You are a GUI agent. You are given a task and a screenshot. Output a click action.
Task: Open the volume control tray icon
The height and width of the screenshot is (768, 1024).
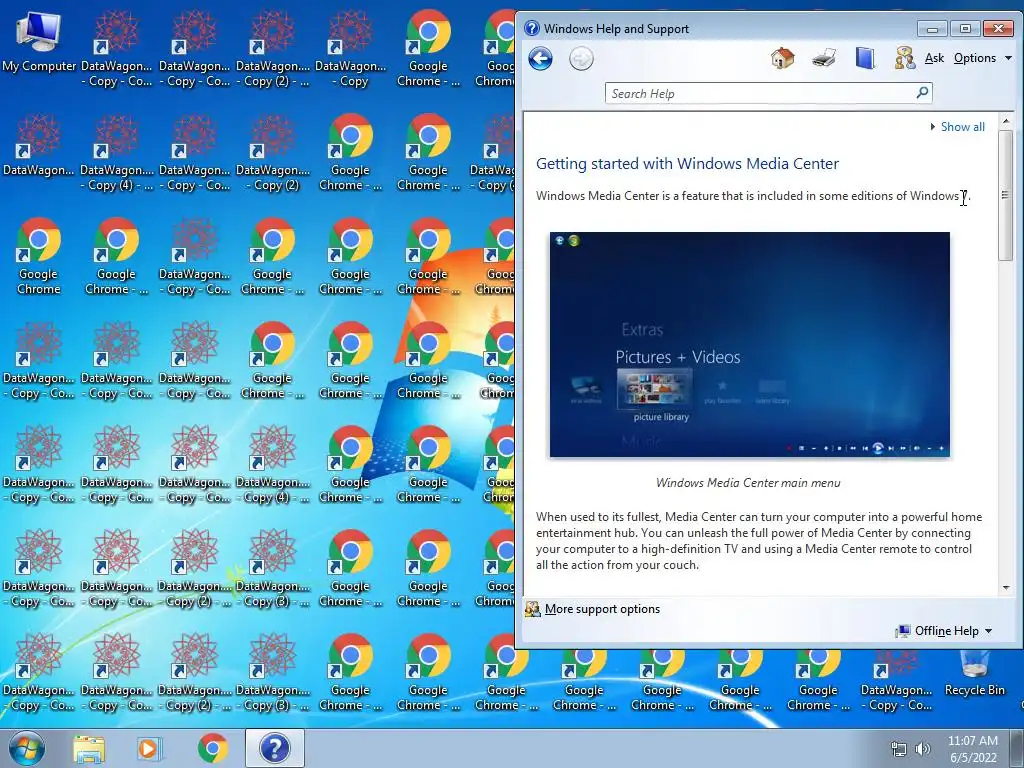[x=923, y=749]
